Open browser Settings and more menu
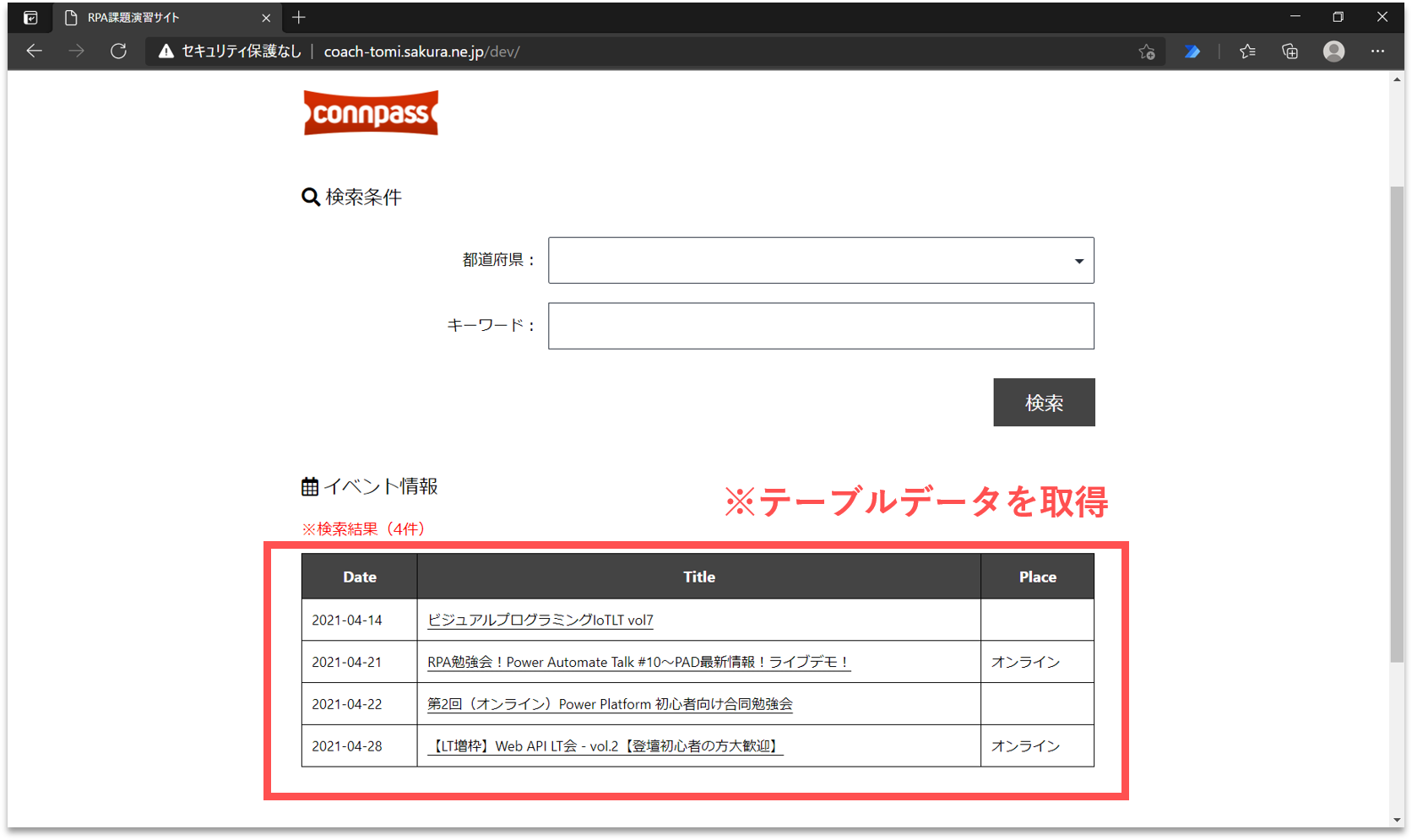Viewport: 1412px width, 840px height. pyautogui.click(x=1377, y=51)
